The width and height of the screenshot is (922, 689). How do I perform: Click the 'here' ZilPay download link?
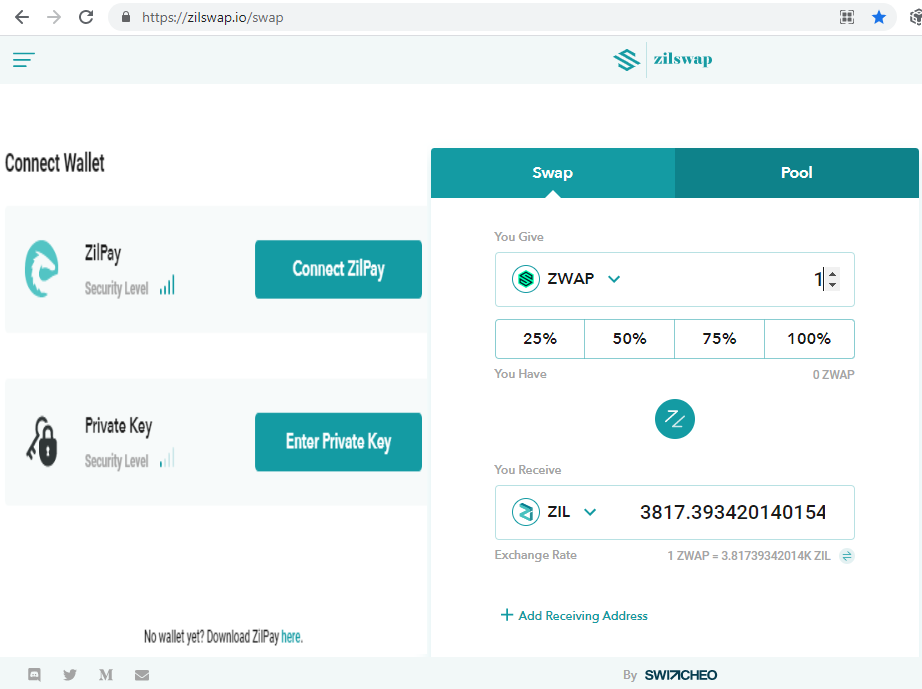pyautogui.click(x=291, y=637)
